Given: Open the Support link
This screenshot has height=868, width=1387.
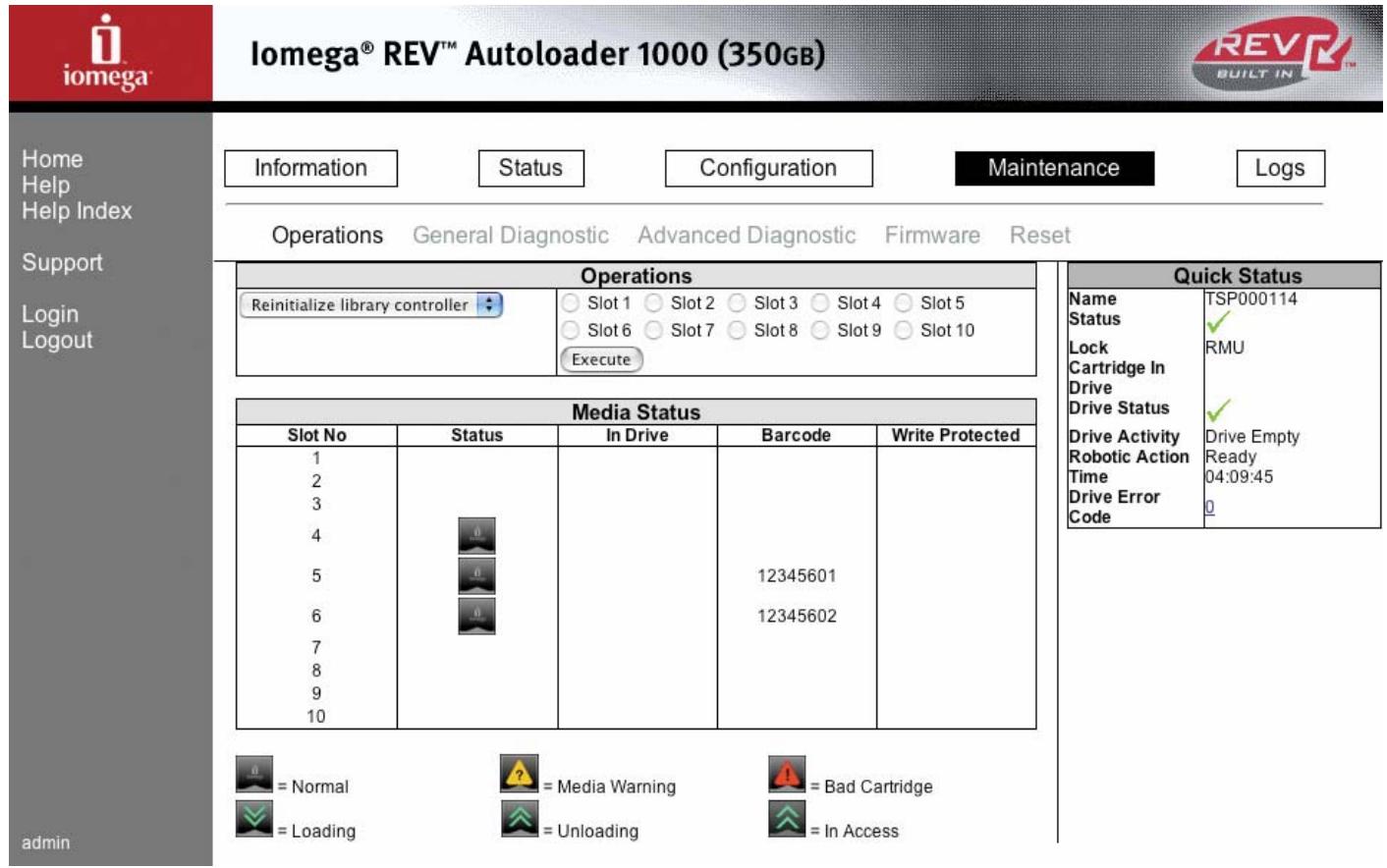Looking at the screenshot, I should [x=62, y=262].
